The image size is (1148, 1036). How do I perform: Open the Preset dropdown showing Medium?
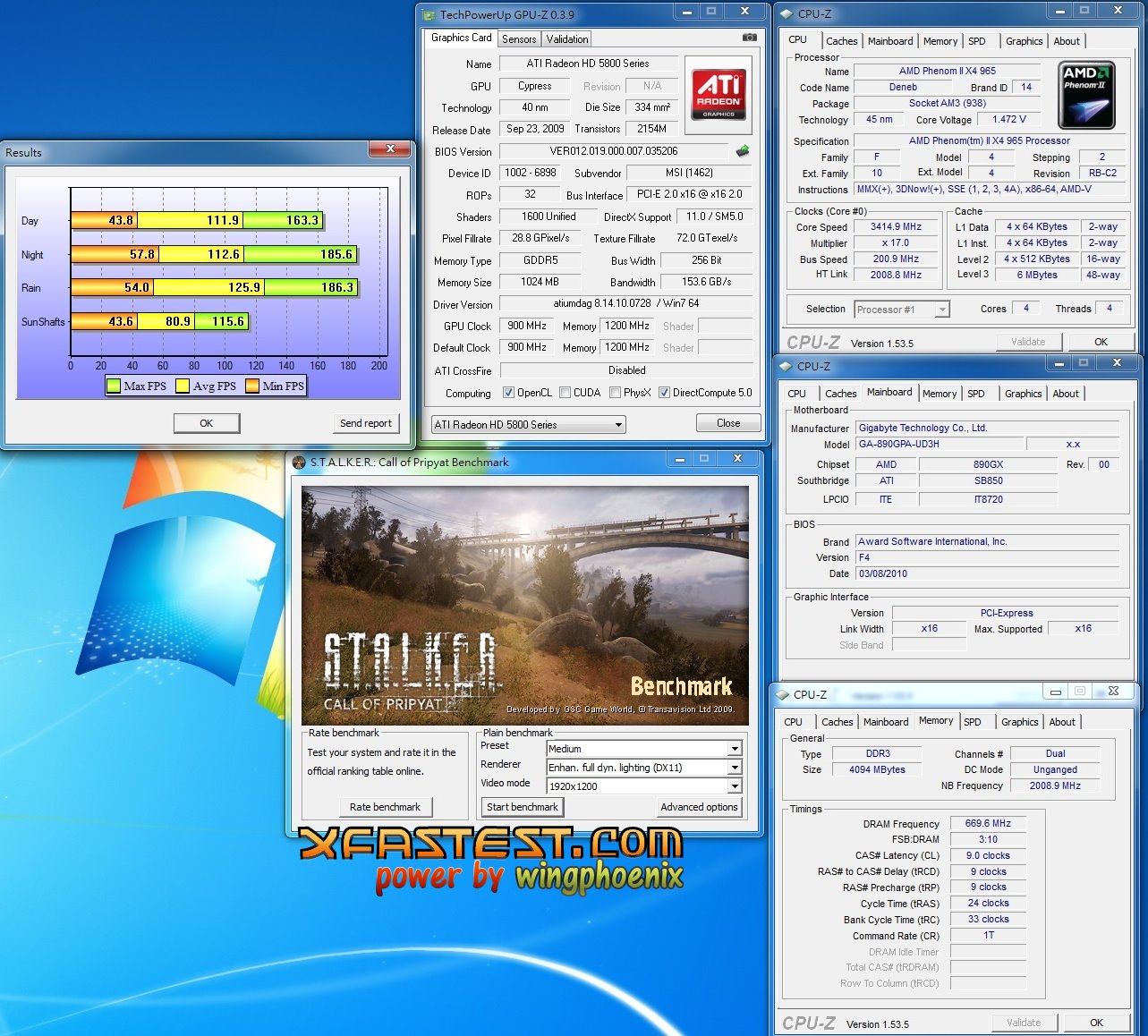[x=734, y=749]
